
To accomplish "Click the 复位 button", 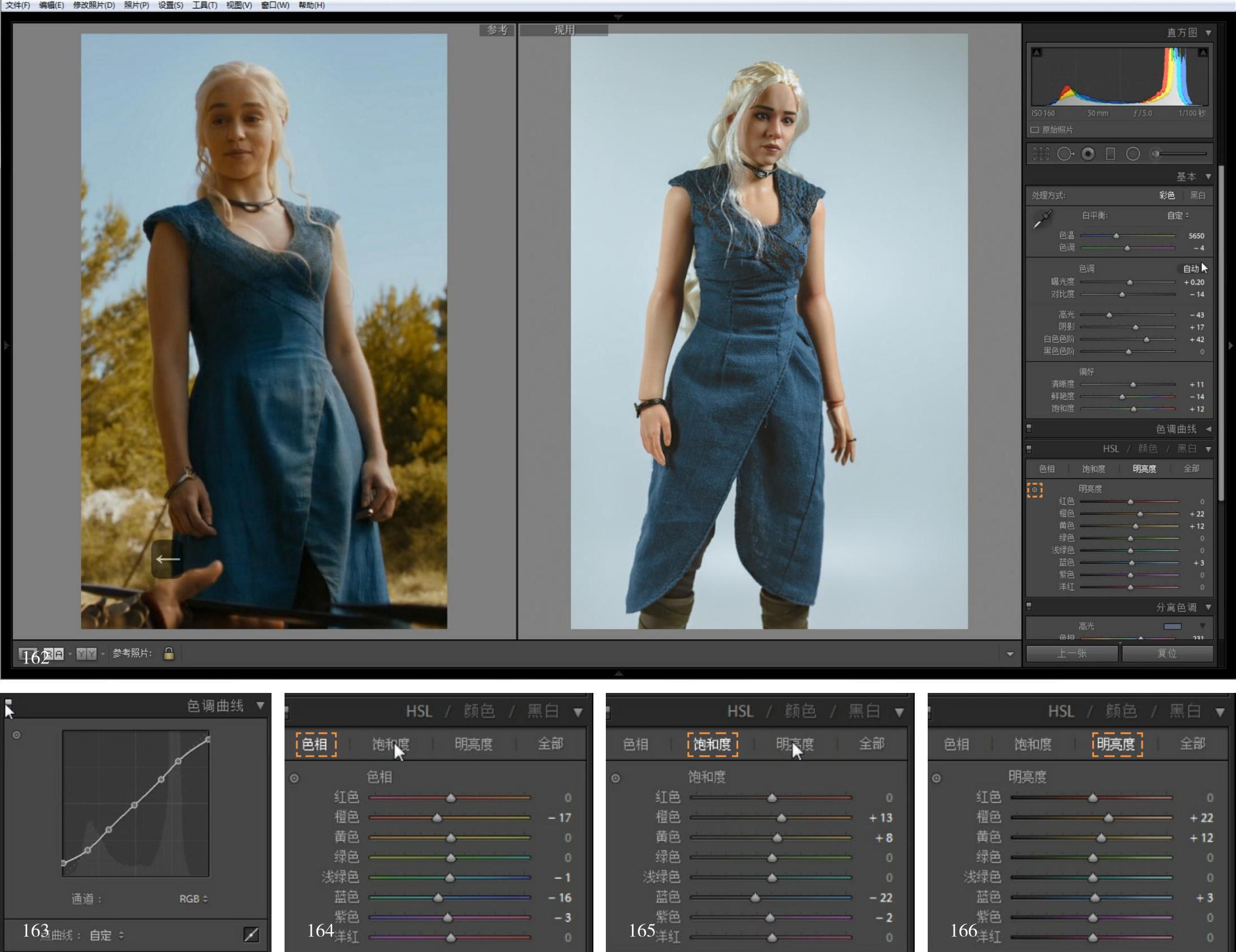I will pos(1168,653).
